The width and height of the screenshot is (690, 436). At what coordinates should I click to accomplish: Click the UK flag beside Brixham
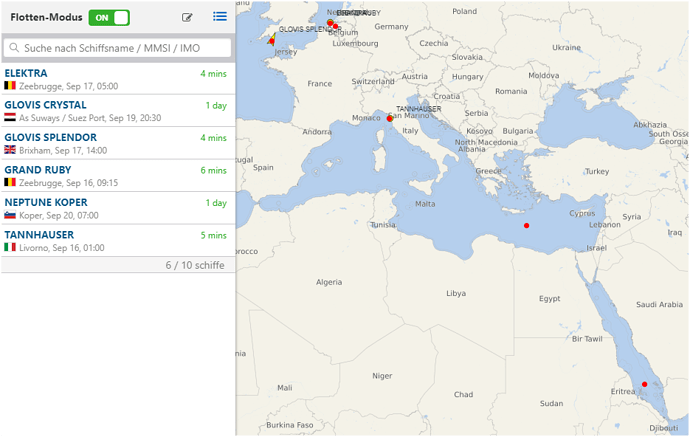[x=10, y=150]
